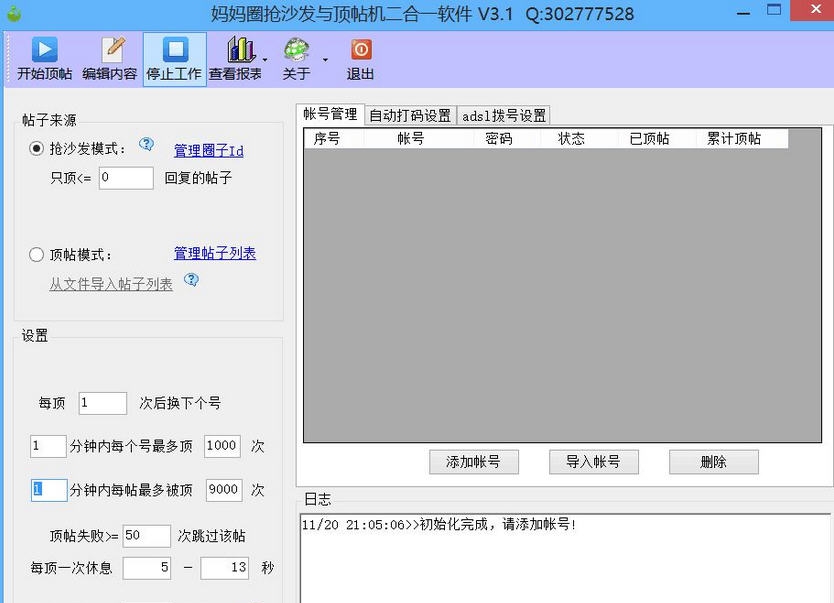The image size is (834, 603).
Task: Click the 导入帐号 import accounts button
Action: (x=593, y=462)
